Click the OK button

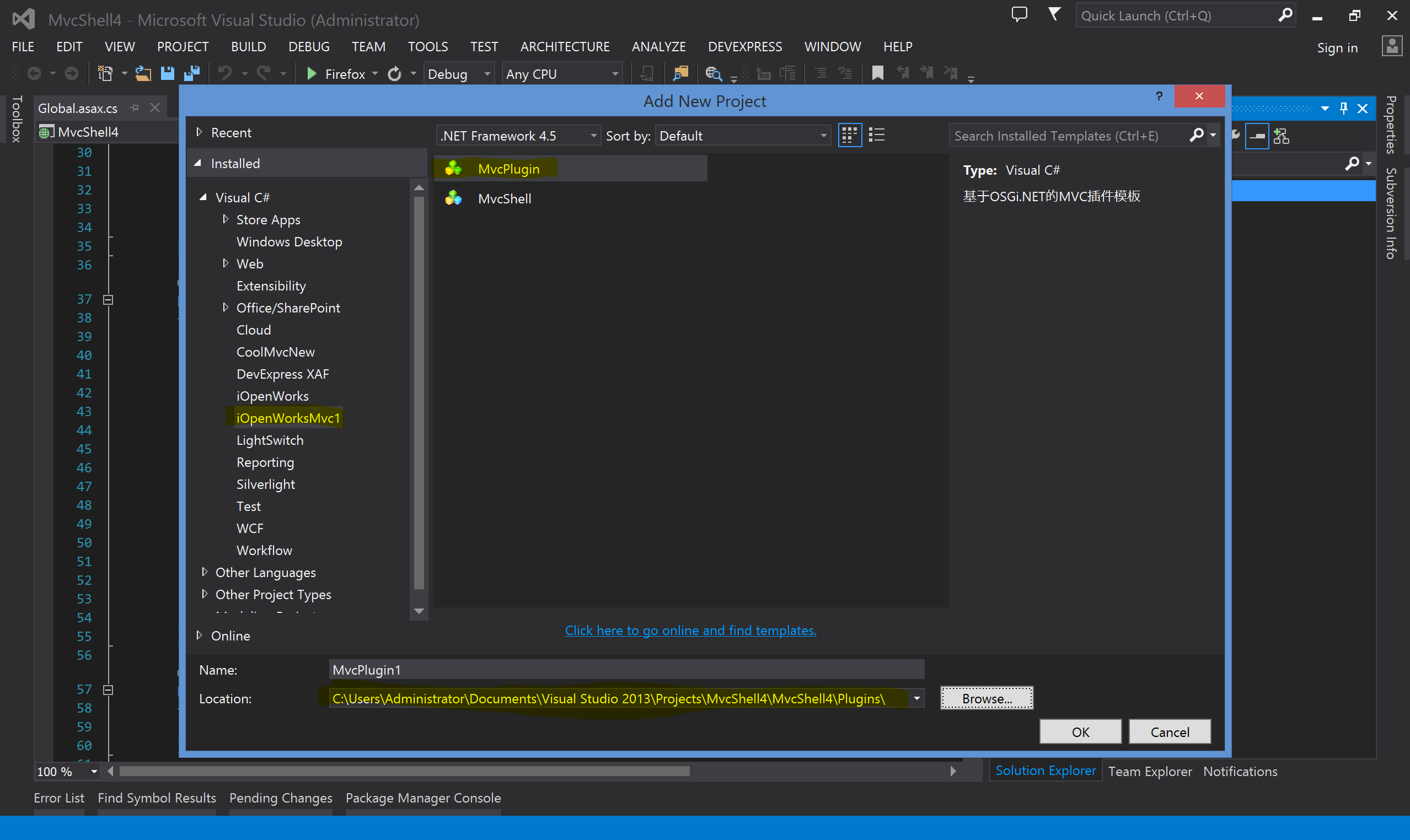(1080, 732)
